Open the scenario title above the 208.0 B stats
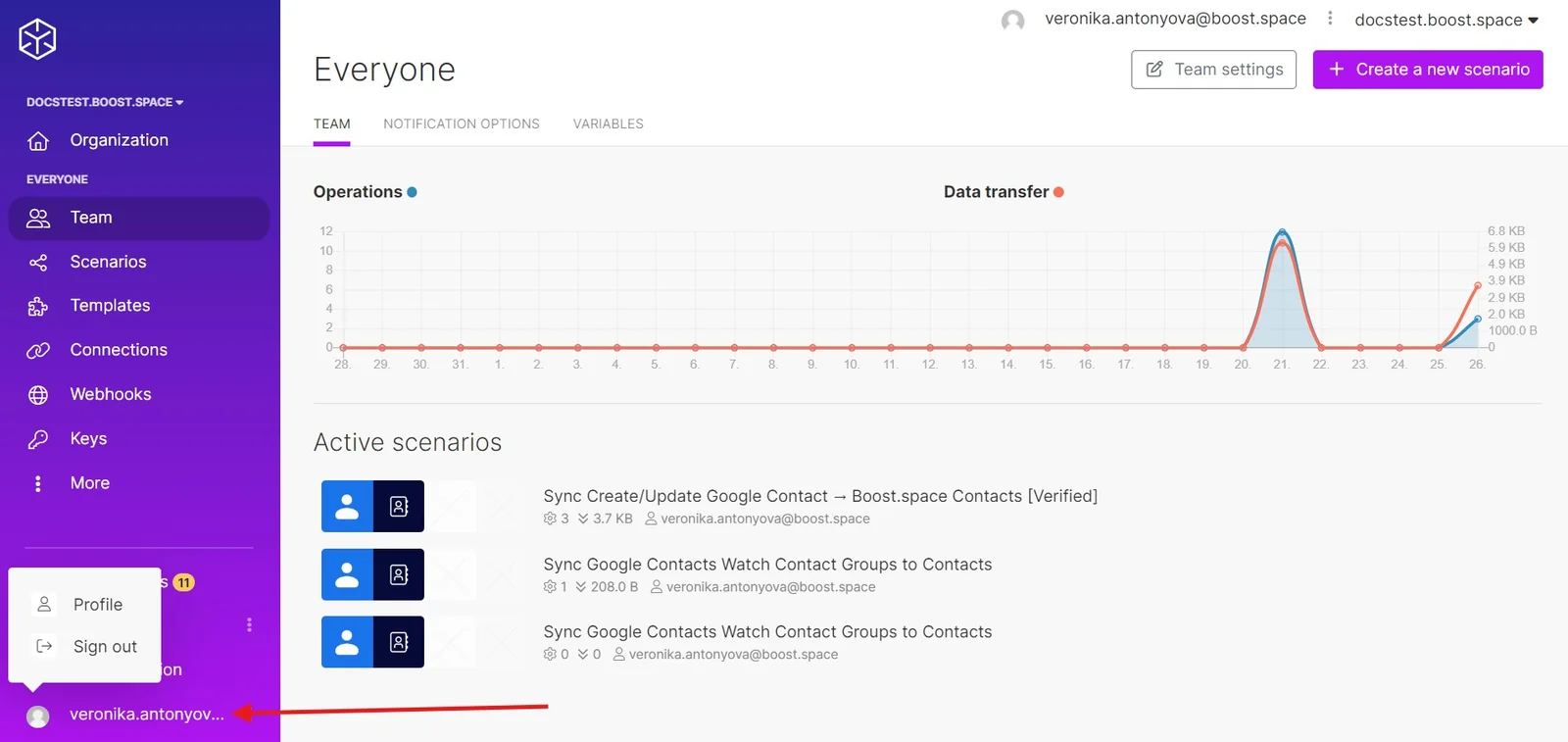This screenshot has width=1568, height=742. point(767,565)
